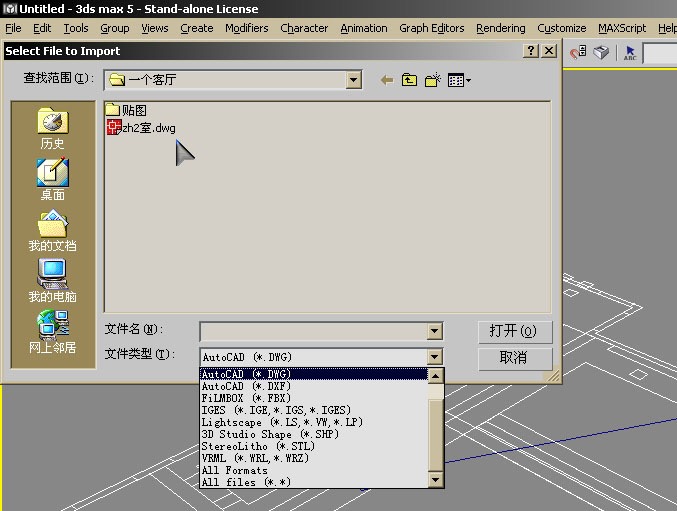Viewport: 677px width, 511px height.
Task: Choose Lightscape (*.LS,*.VW,*.LP) file type
Action: tap(314, 422)
